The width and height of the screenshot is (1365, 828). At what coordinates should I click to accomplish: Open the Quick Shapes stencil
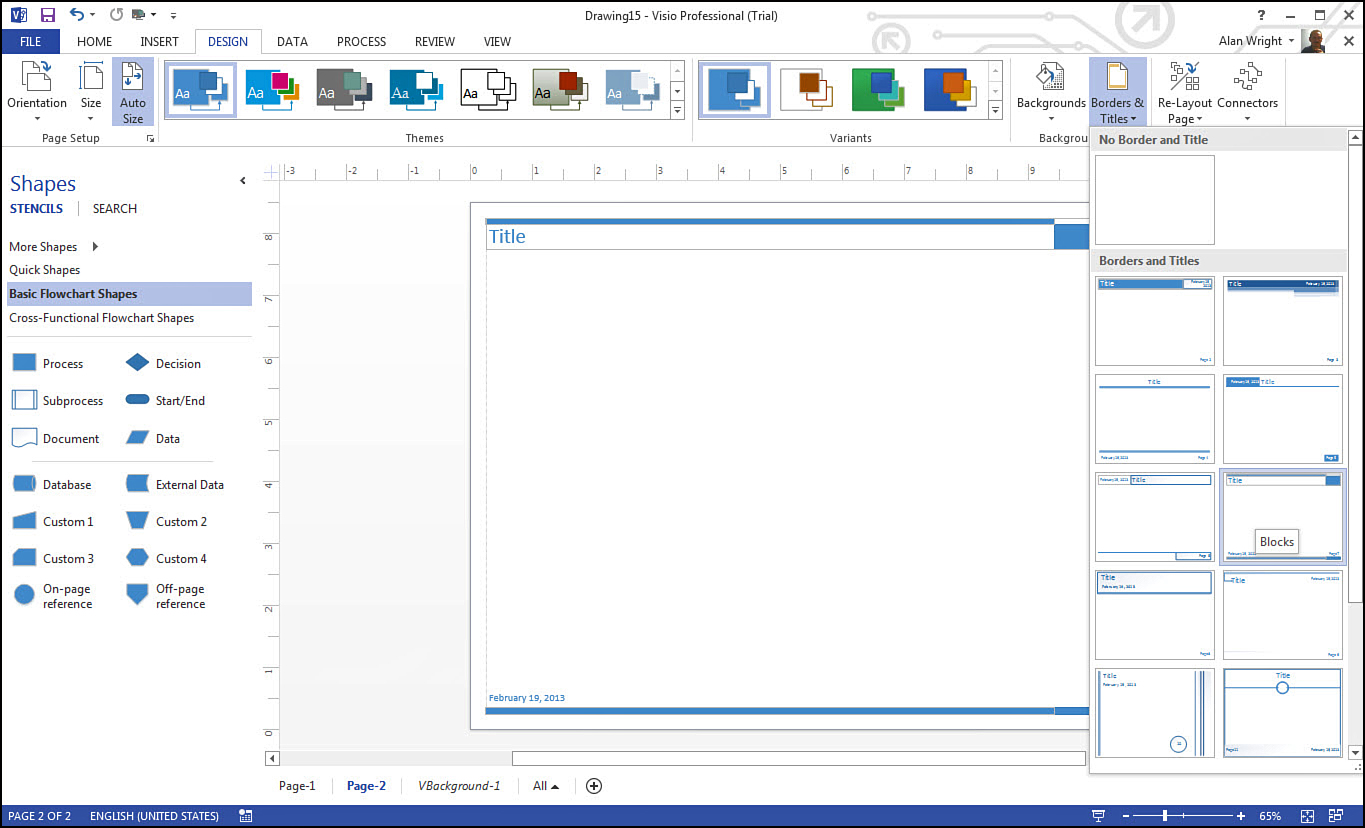pyautogui.click(x=45, y=270)
